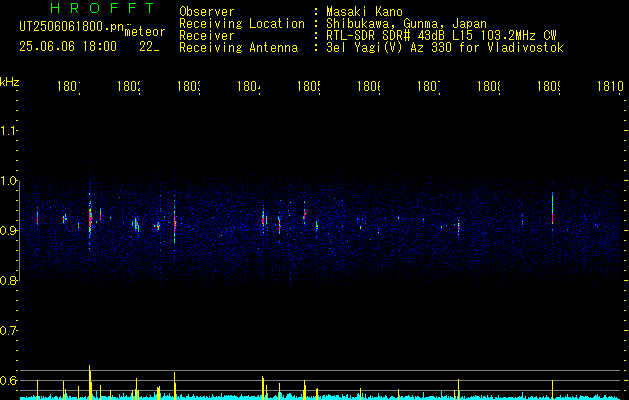Select the file name UT2506061800.pn
Image resolution: width=629 pixels, height=400 pixels.
coord(72,27)
